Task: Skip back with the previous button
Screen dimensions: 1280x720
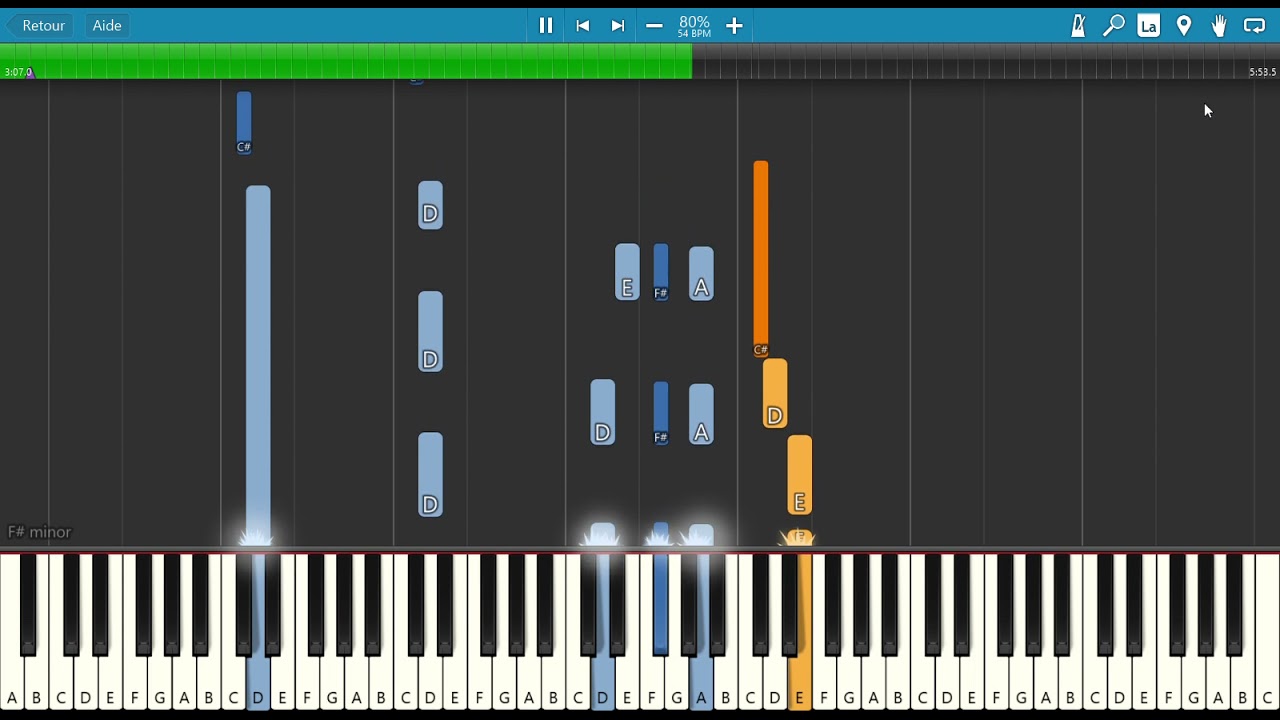Action: point(582,26)
